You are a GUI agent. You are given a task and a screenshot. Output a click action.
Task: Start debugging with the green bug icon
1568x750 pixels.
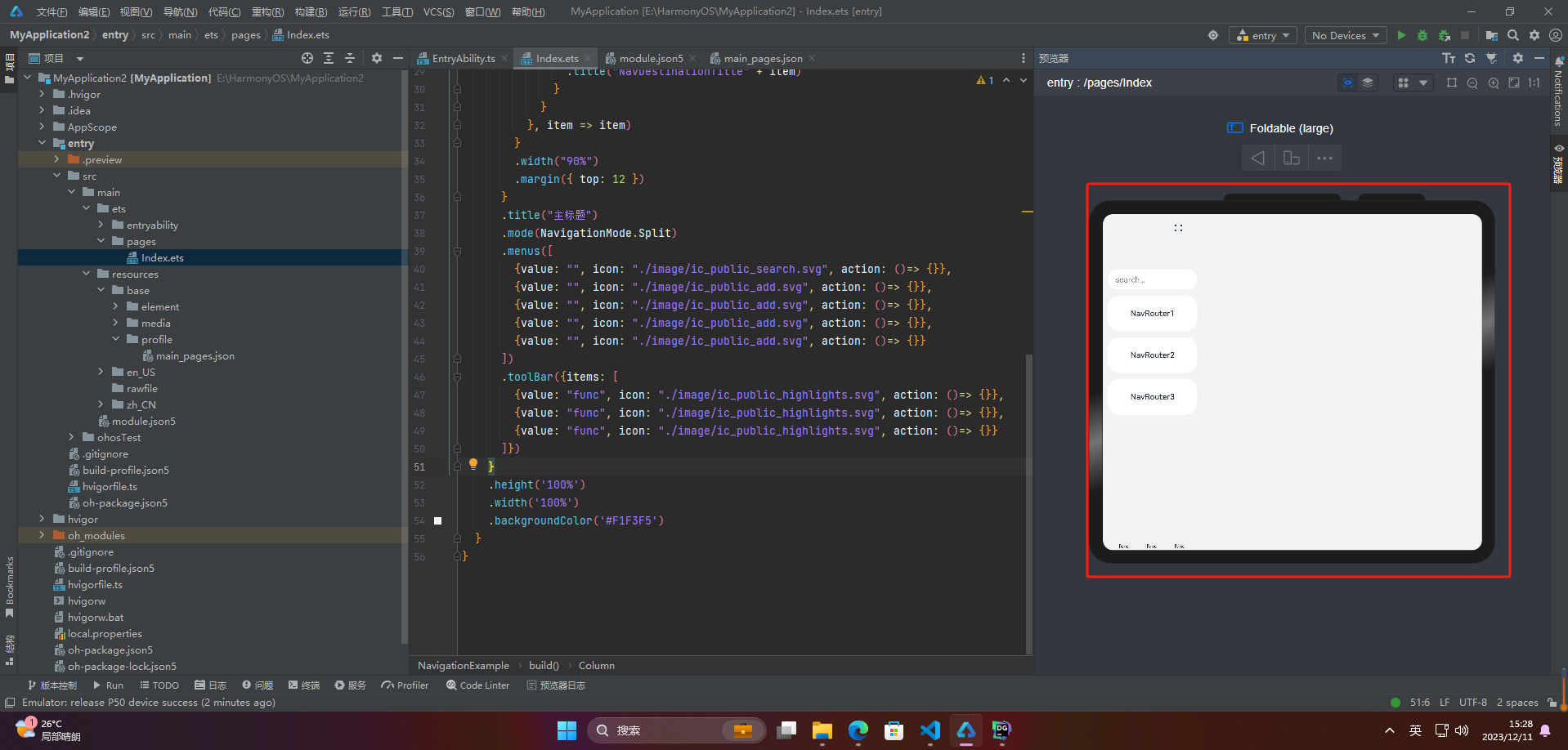1422,35
